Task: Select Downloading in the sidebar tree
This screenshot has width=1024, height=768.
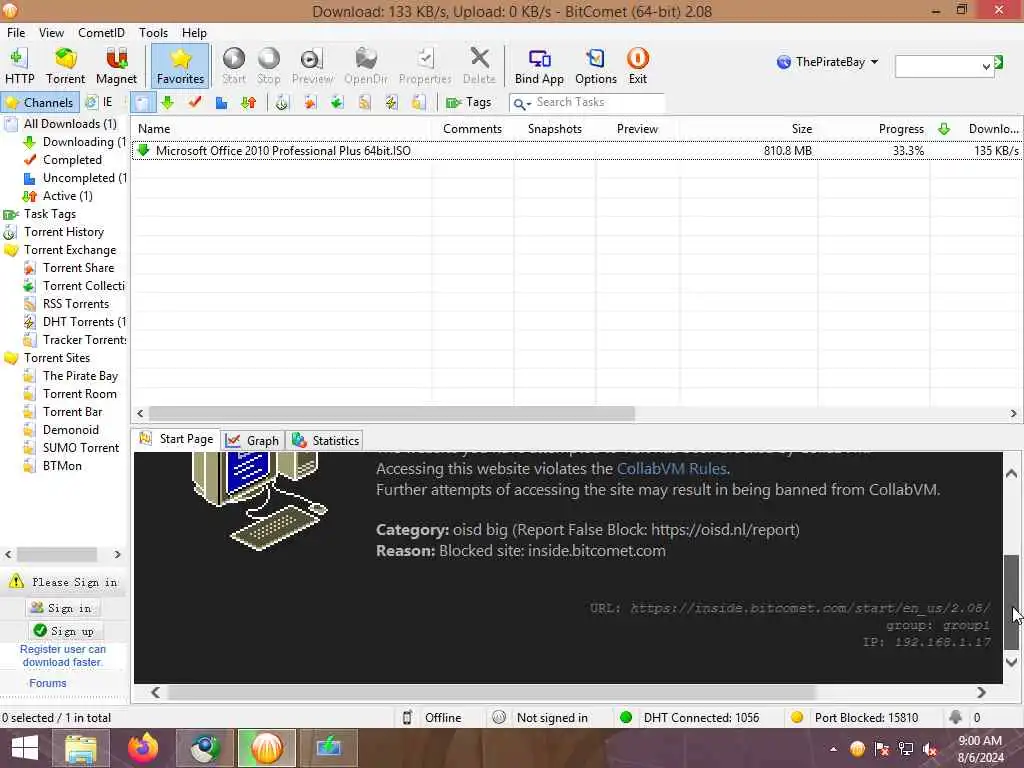Action: (x=84, y=142)
